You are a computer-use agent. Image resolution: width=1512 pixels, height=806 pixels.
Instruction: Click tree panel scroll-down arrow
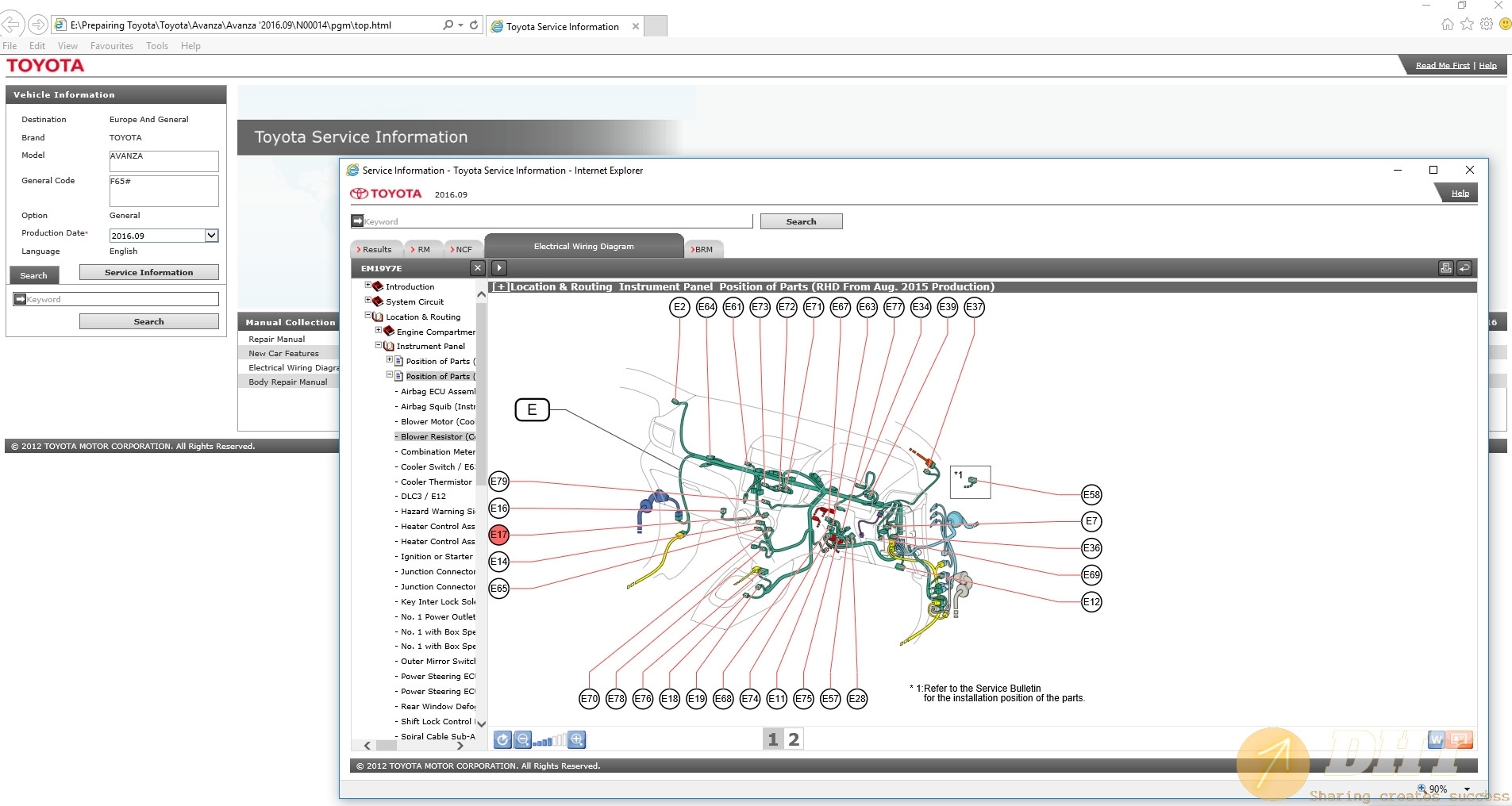pos(481,723)
